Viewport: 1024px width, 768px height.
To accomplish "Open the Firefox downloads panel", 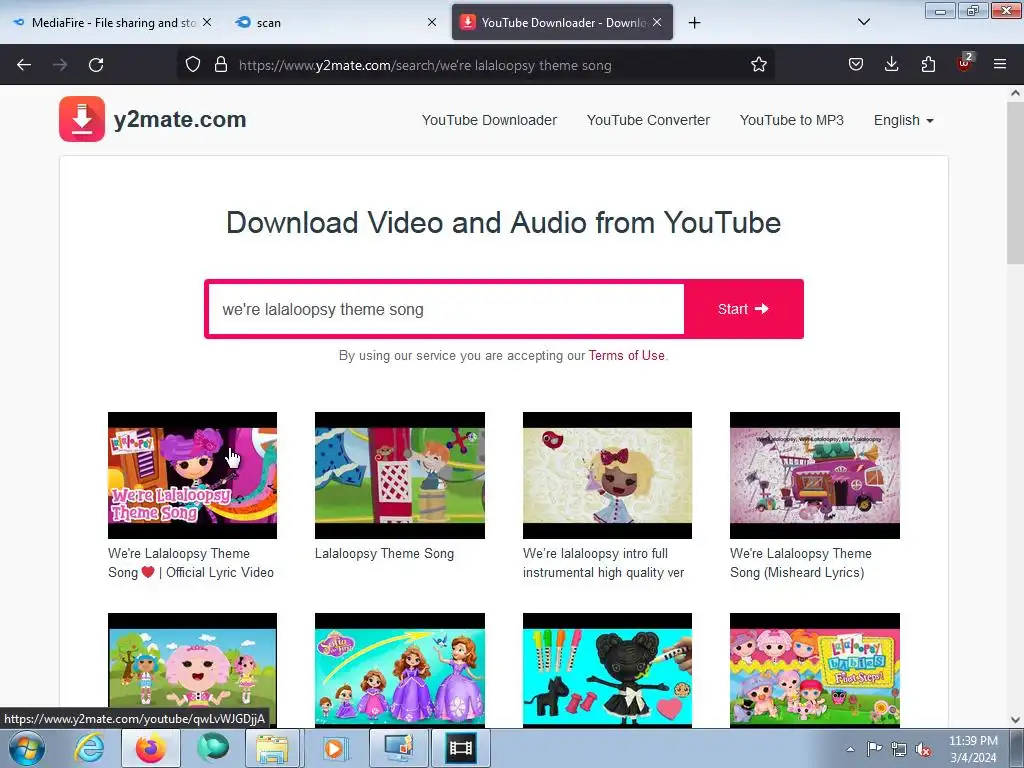I will [x=891, y=65].
